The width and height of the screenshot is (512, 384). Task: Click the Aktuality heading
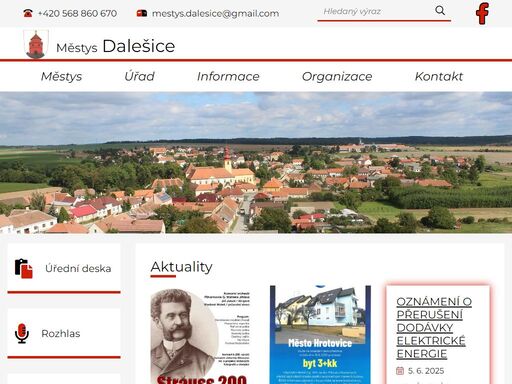181,267
